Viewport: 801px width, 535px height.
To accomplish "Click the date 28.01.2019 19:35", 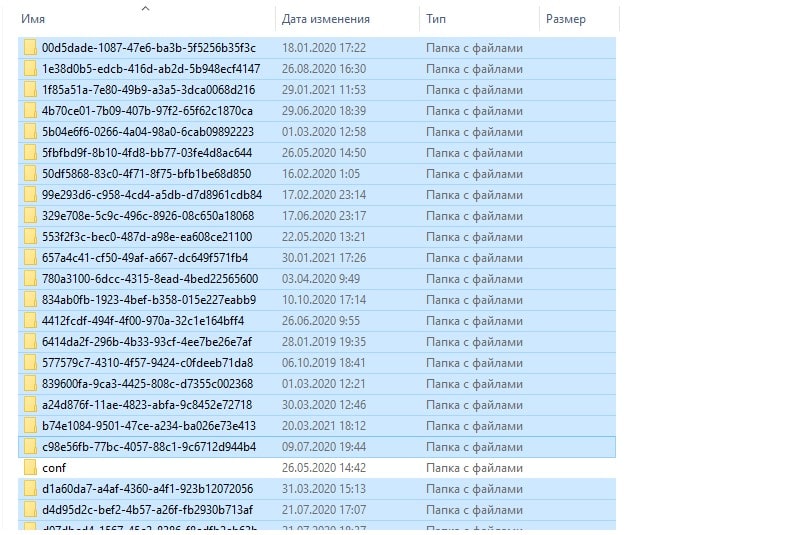I will [324, 341].
